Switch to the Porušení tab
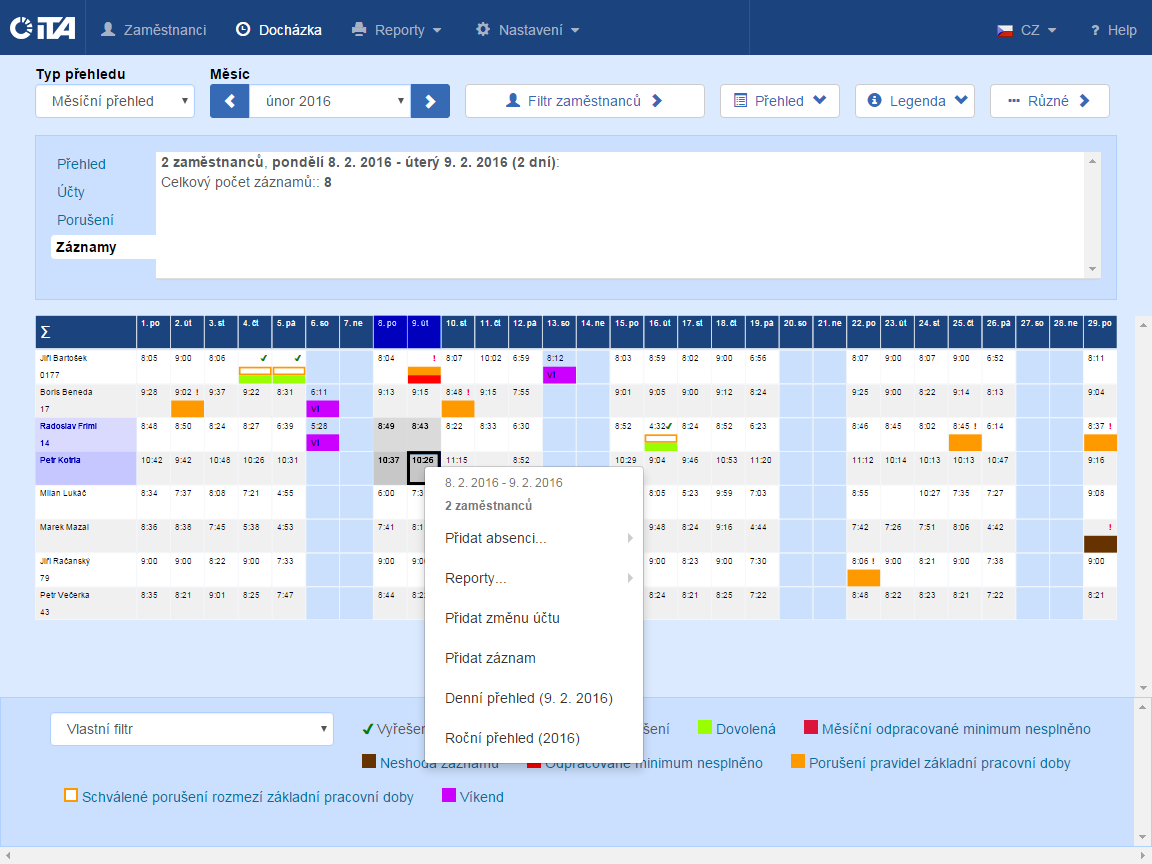1152x864 pixels. click(x=85, y=220)
